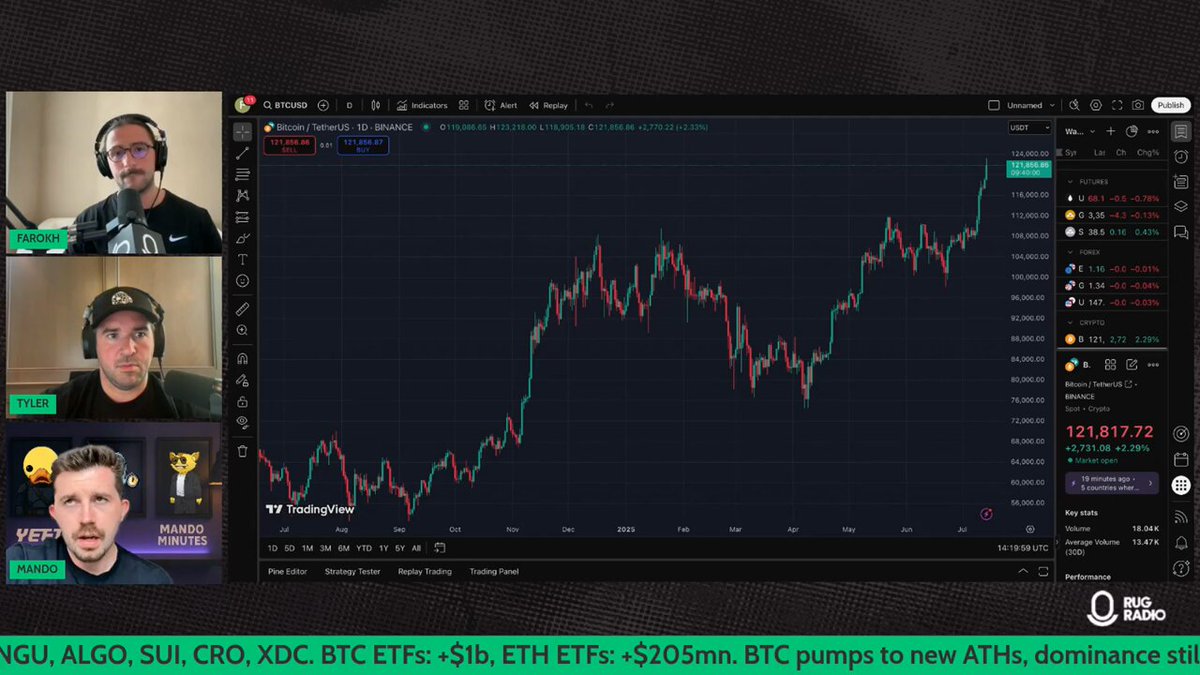Select the crosshair cursor tool

point(243,132)
